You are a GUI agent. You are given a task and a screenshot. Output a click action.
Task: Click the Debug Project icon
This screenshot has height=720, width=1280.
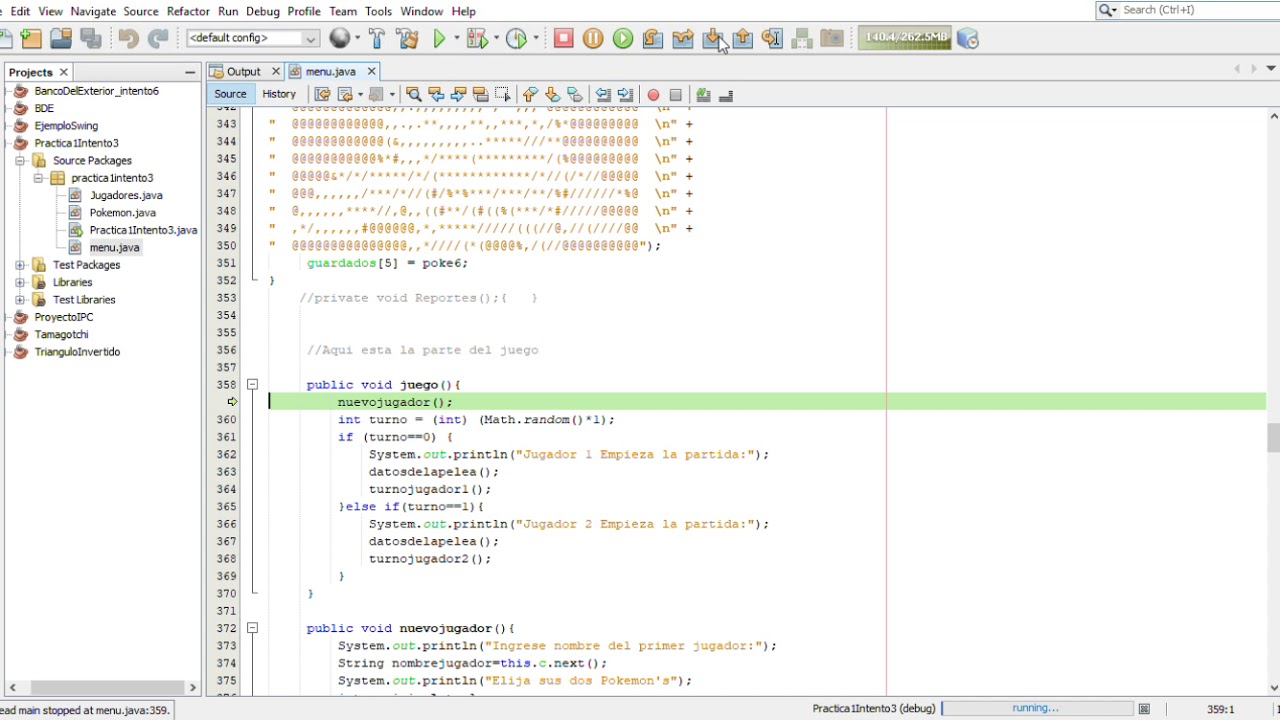pyautogui.click(x=476, y=39)
